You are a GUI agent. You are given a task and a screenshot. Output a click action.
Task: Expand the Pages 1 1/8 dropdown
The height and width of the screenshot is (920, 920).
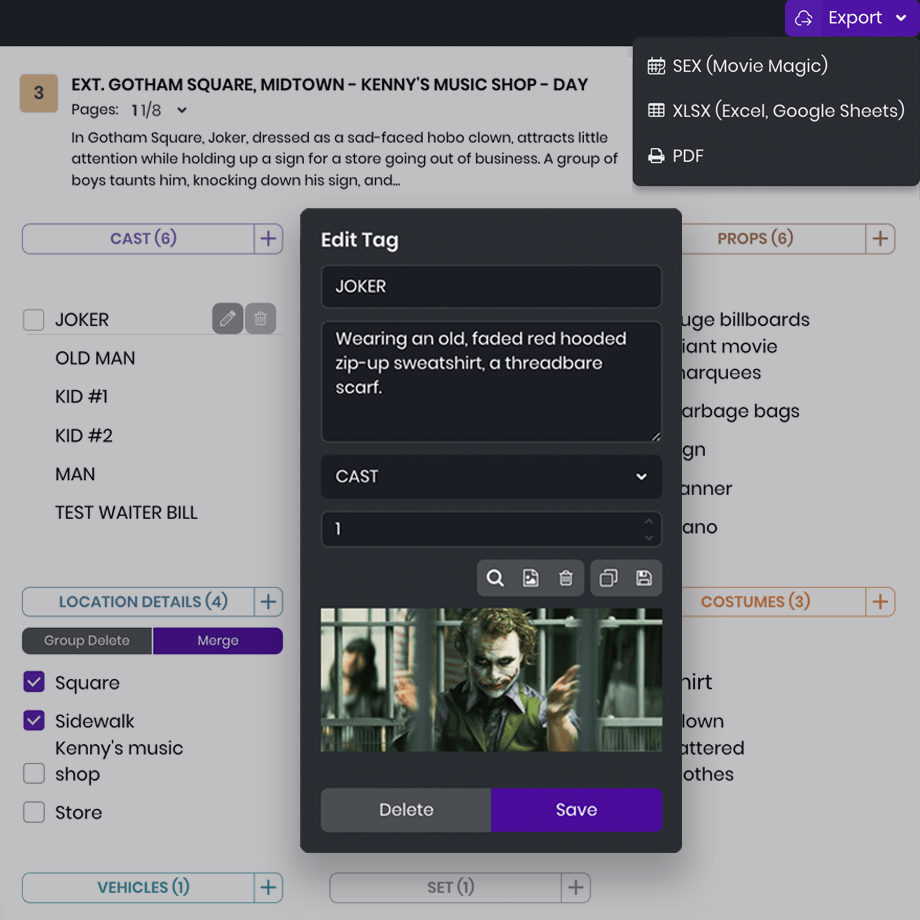(182, 110)
